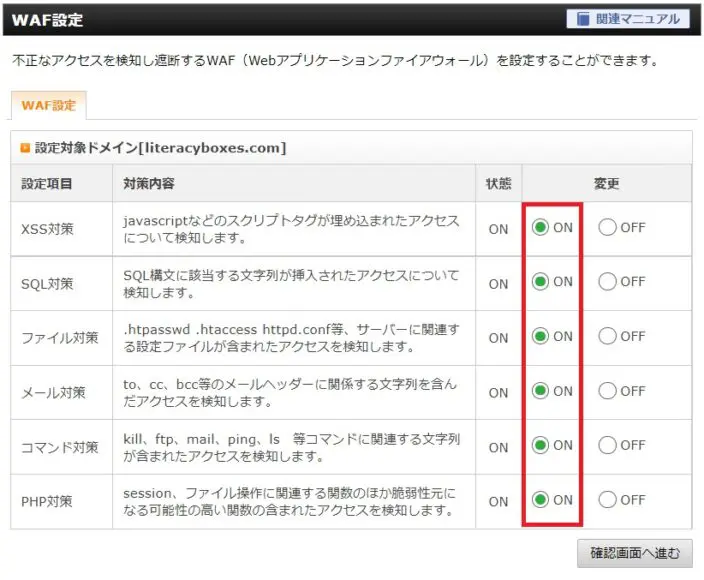
Task: Enable SQL対策 with ON radio
Action: [x=541, y=282]
